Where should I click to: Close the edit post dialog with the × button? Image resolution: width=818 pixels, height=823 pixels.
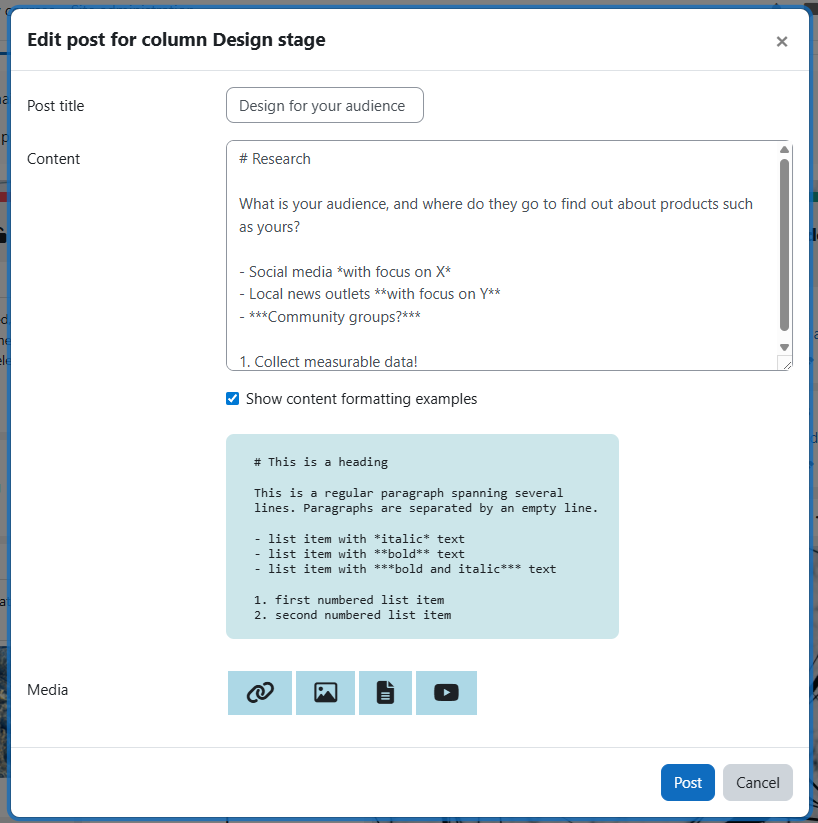[782, 41]
